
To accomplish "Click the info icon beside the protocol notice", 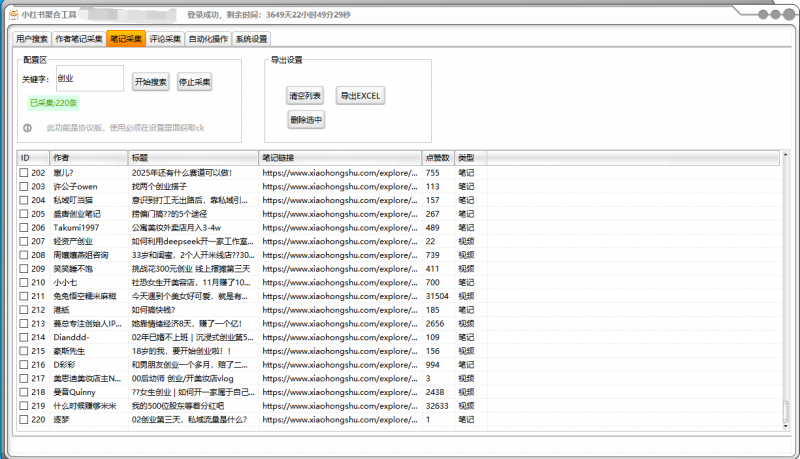I will tap(28, 128).
